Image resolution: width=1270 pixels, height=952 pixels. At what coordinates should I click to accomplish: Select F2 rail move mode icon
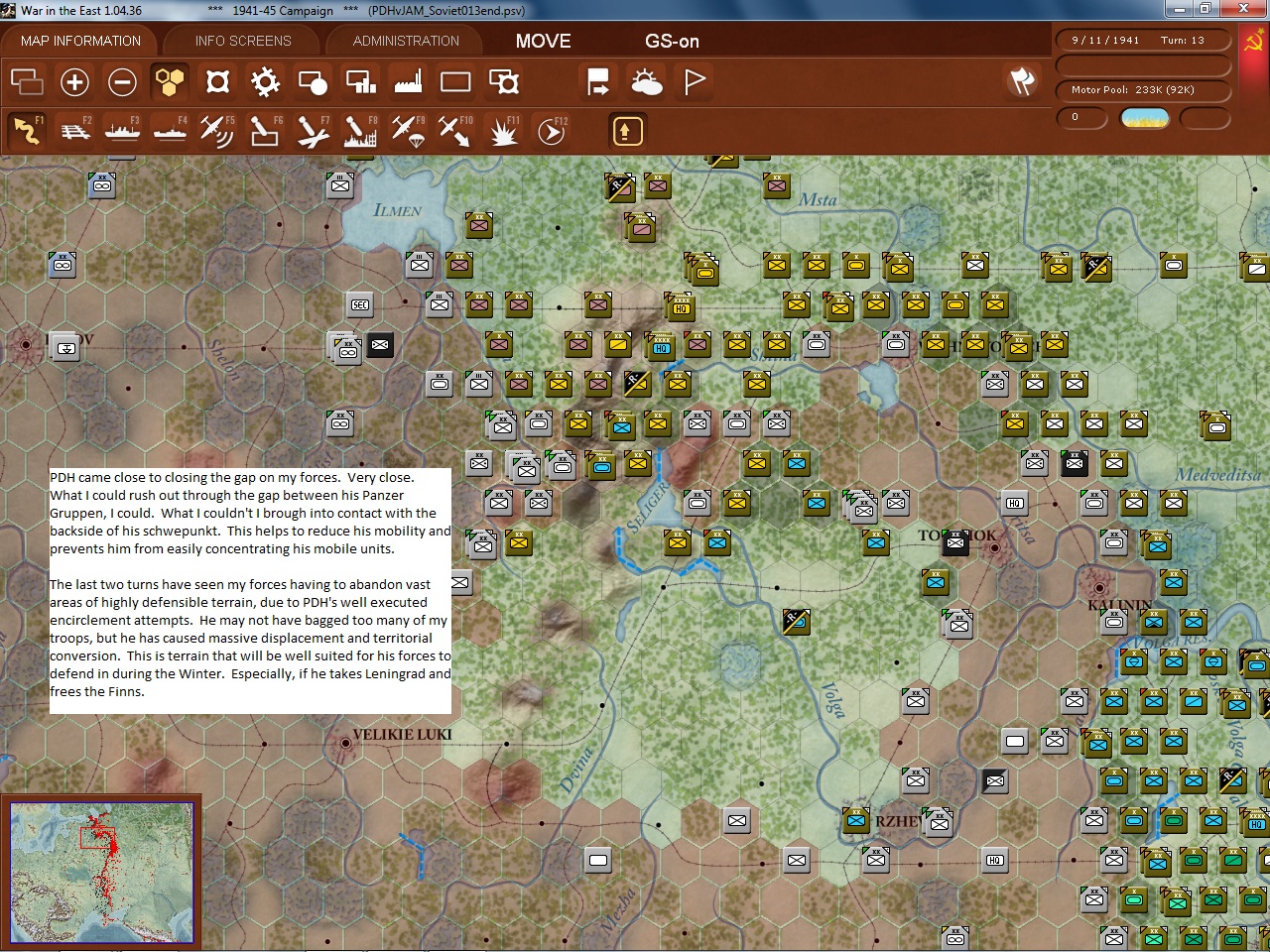point(74,130)
